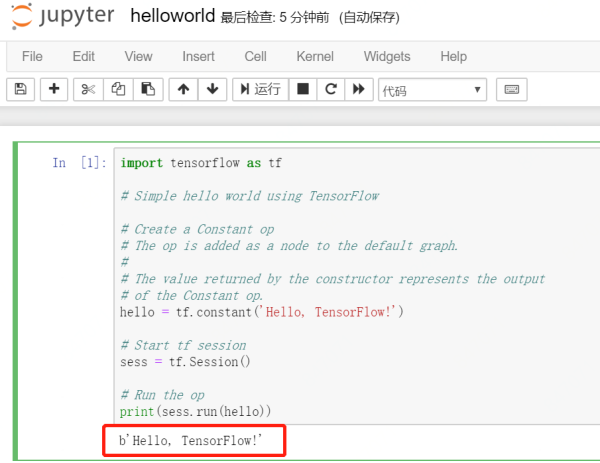600x463 pixels.
Task: Move the cell up with up arrow
Action: (183, 90)
